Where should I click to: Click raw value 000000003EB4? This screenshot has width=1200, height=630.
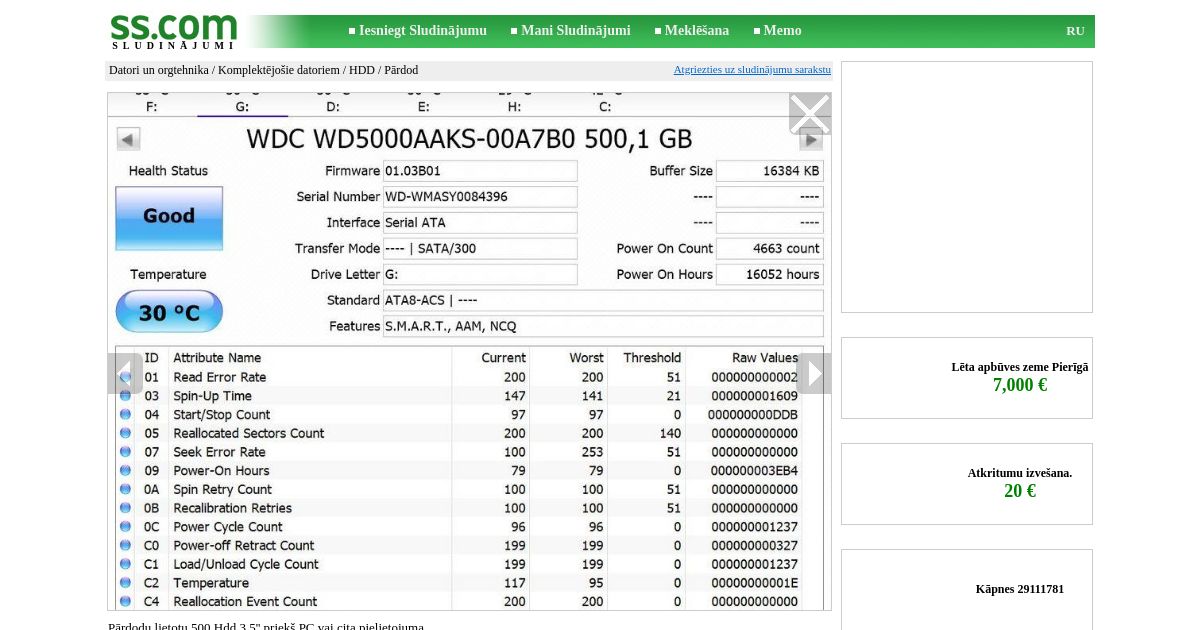(754, 471)
